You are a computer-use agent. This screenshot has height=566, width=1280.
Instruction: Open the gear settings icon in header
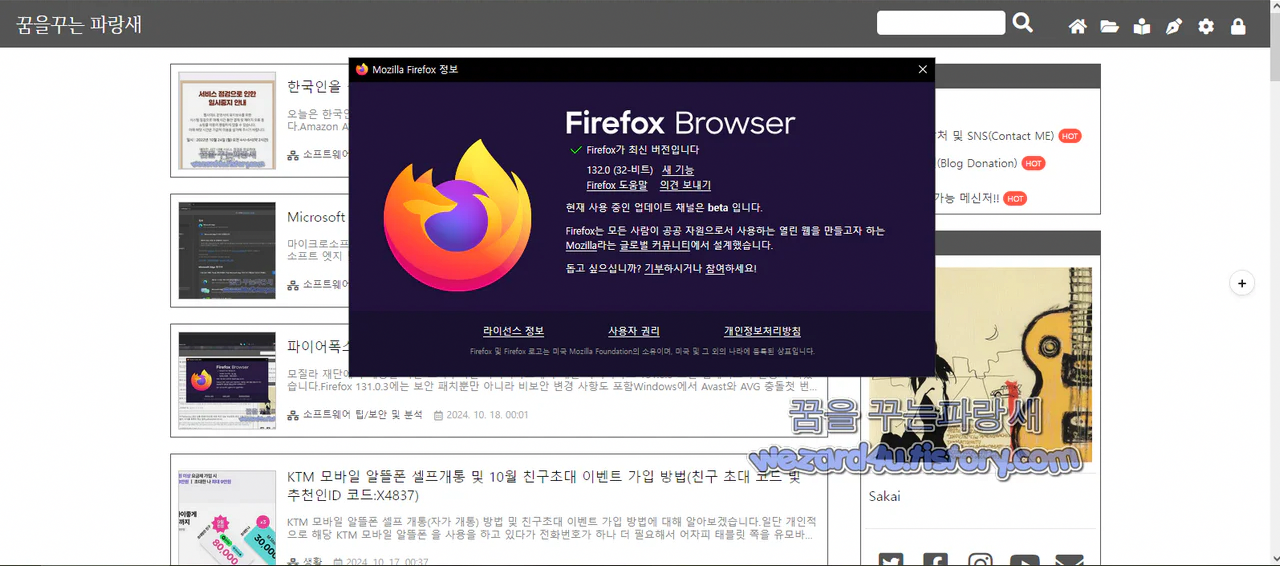pos(1206,27)
